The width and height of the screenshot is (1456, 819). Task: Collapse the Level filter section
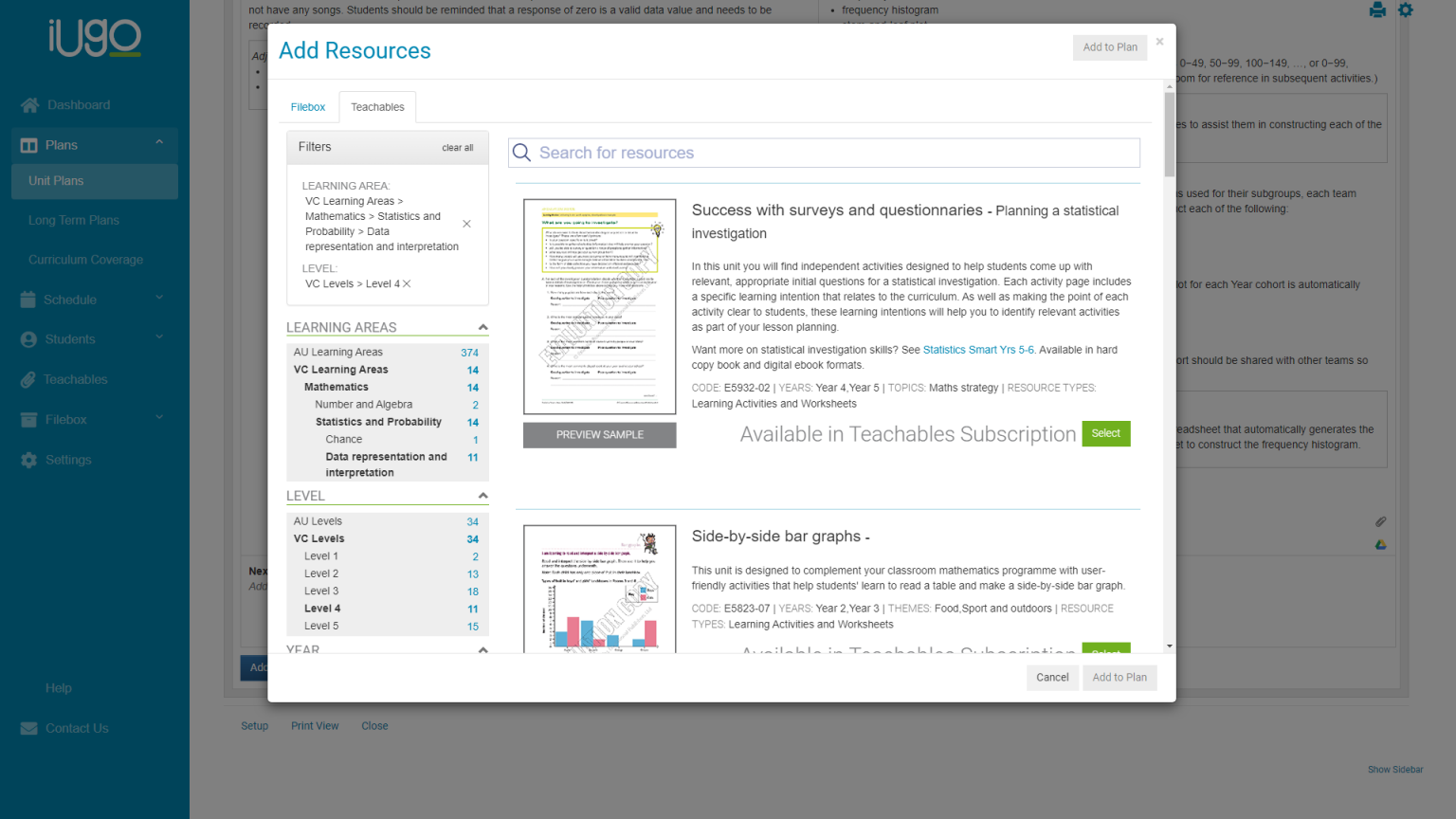[482, 496]
